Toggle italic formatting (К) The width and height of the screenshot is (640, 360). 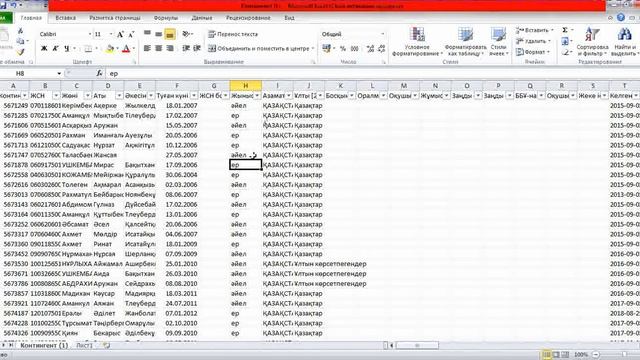(56, 49)
